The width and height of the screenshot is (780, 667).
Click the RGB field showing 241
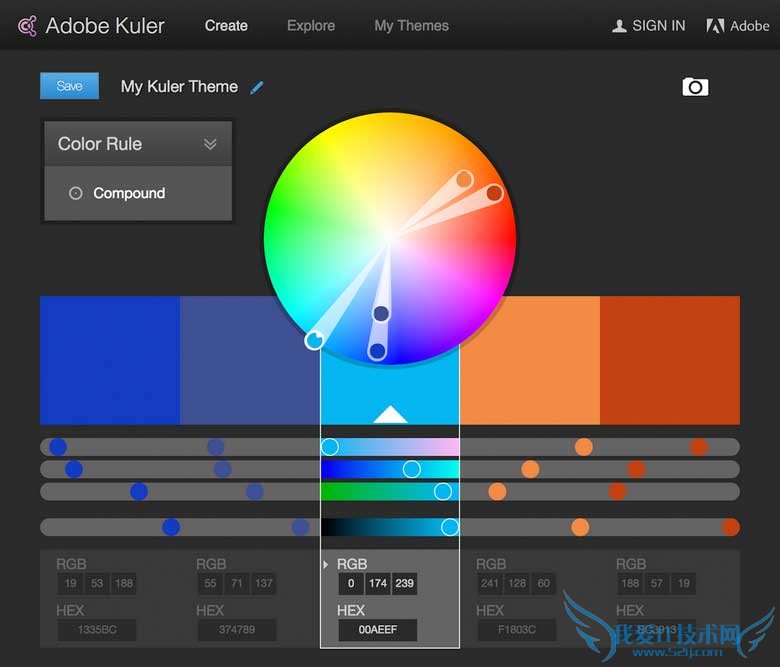(x=490, y=583)
